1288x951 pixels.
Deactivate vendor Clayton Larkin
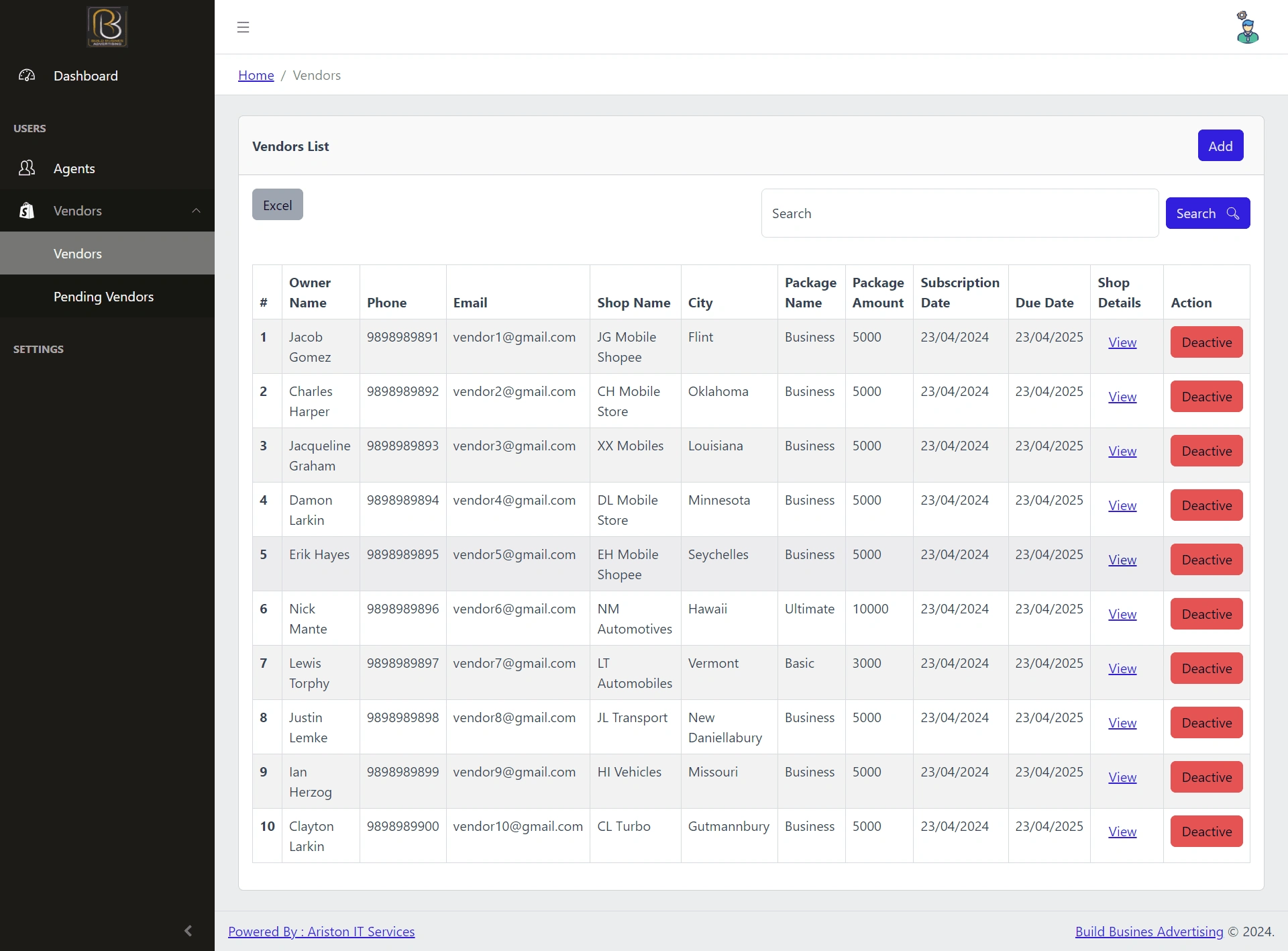click(1206, 832)
